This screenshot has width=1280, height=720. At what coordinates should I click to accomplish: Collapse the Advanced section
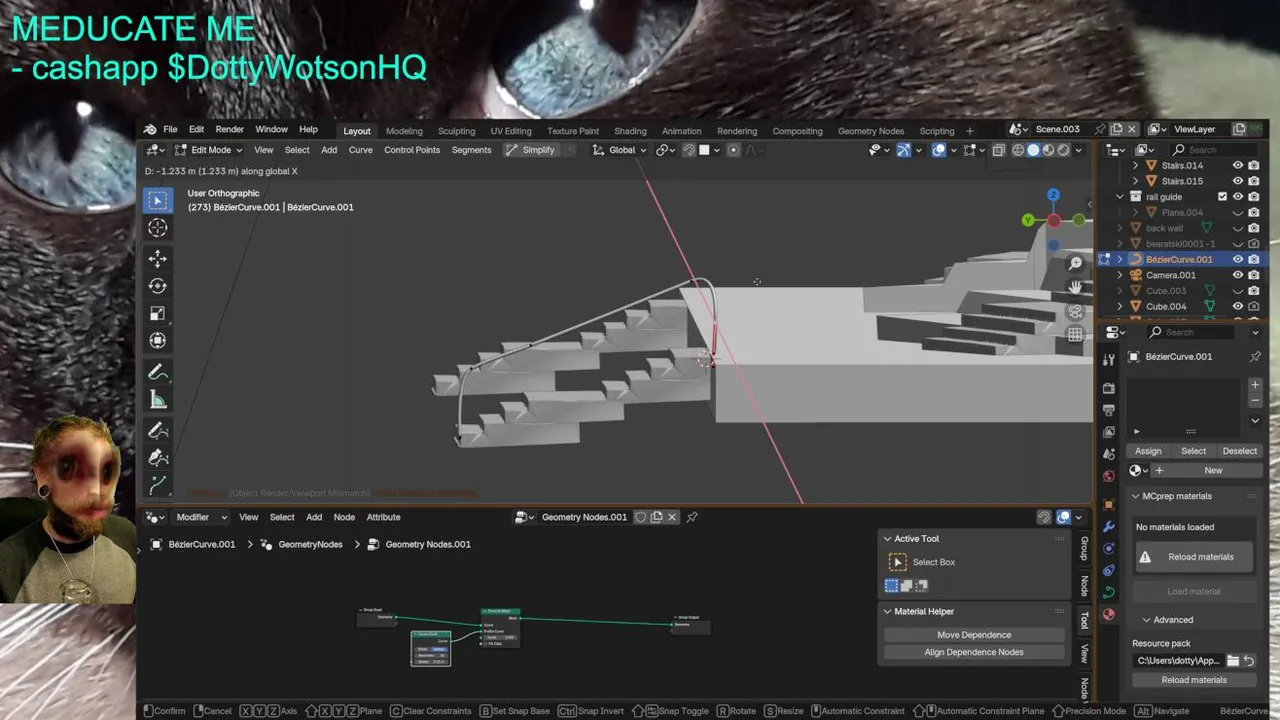coord(1146,620)
